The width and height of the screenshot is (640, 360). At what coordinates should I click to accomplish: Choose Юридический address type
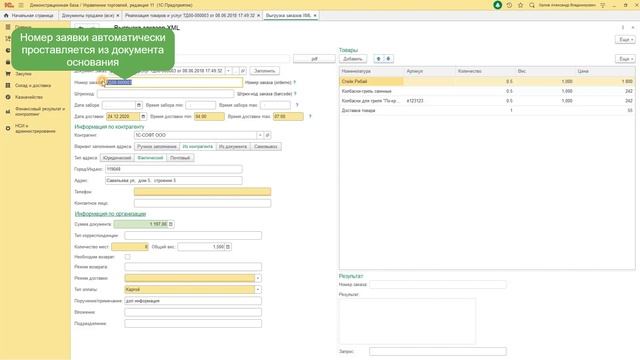coord(117,158)
